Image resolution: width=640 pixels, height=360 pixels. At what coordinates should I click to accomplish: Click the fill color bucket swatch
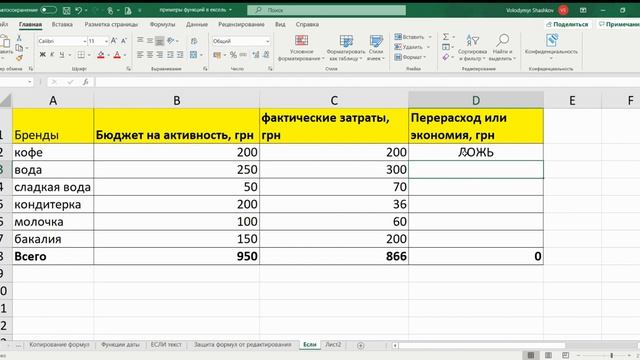(101, 55)
